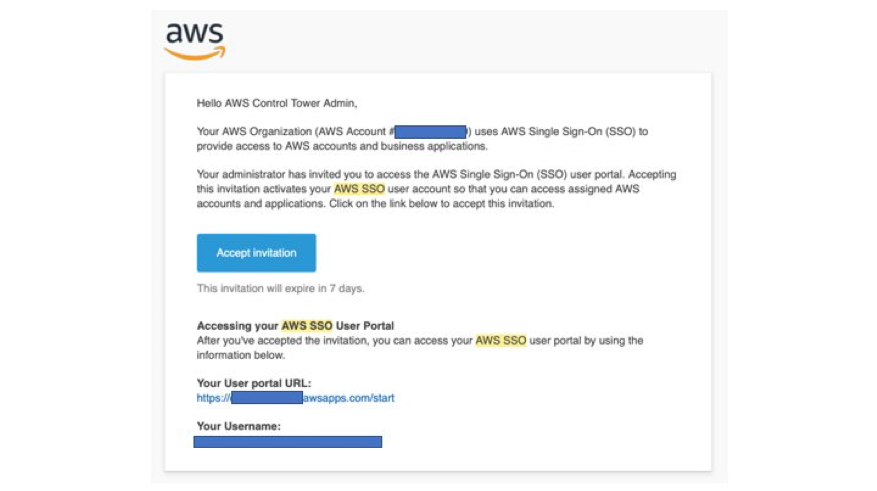
Task: Click the 'Accessing your AWS SSO User Portal' heading
Action: [295, 326]
